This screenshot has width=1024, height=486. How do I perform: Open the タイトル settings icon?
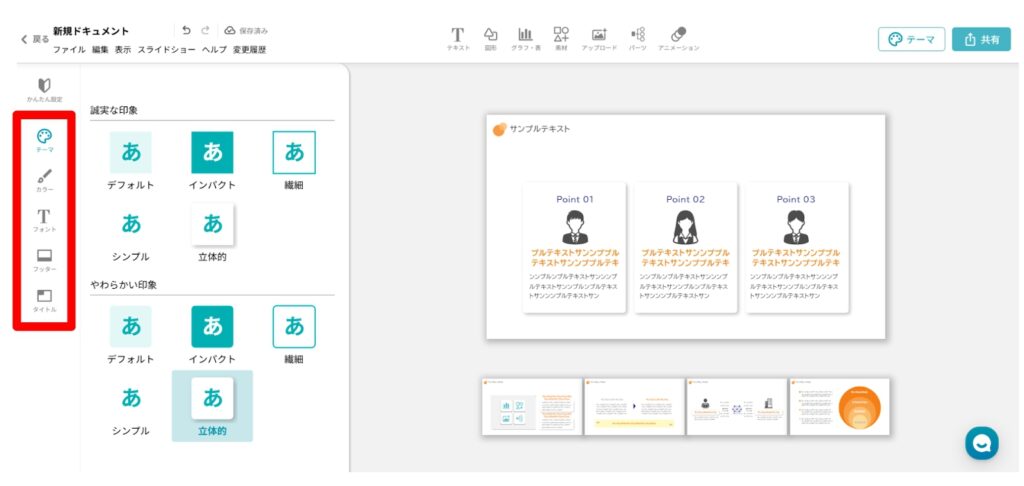44,300
